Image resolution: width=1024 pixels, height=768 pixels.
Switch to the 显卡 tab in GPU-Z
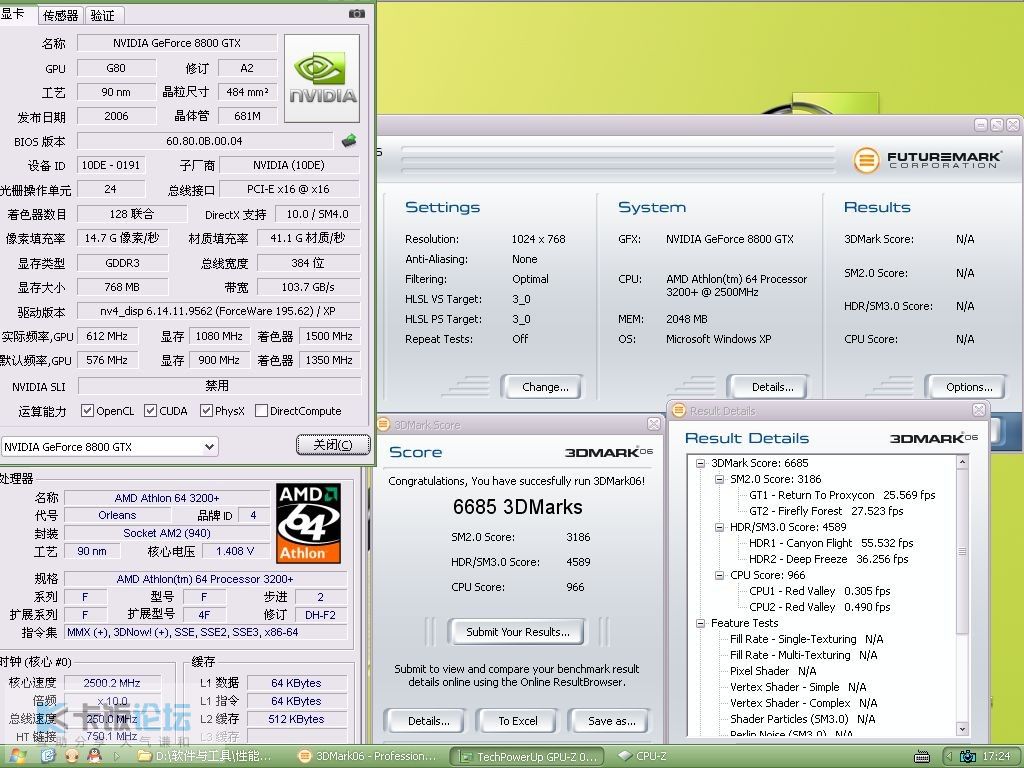(16, 14)
